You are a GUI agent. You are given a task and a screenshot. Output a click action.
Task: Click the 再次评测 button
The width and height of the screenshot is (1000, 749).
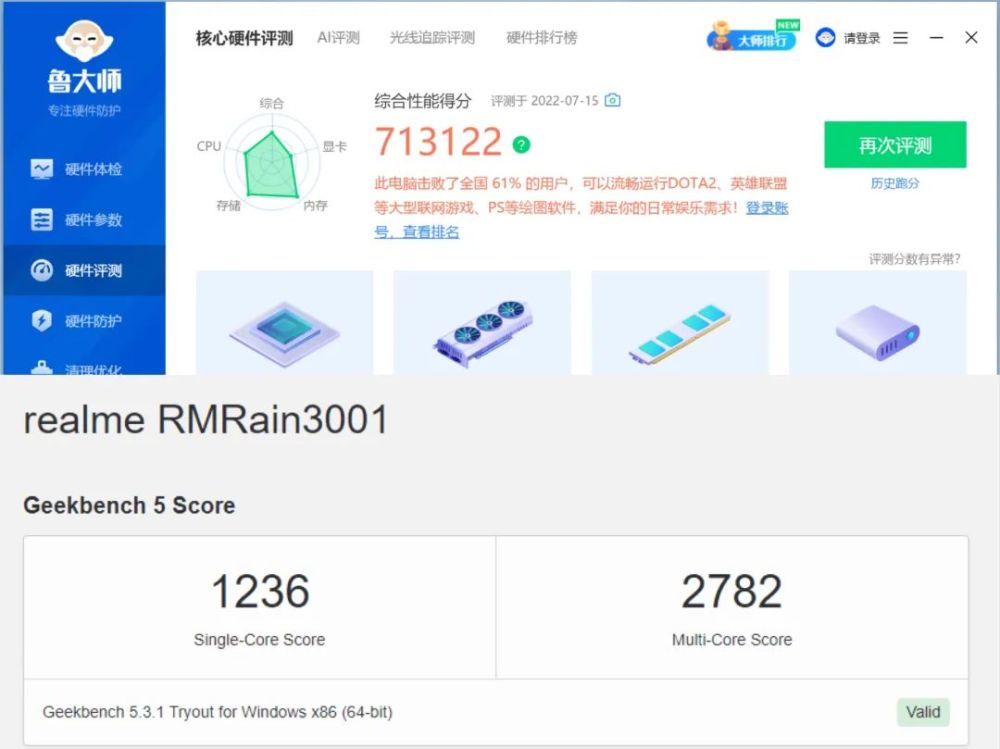895,145
